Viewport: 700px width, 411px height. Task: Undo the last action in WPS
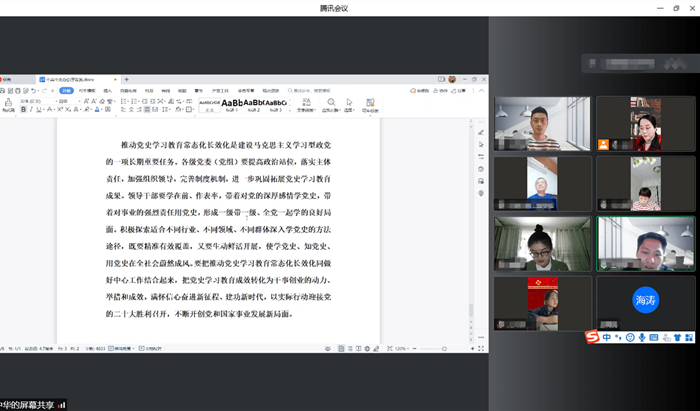tap(33, 91)
